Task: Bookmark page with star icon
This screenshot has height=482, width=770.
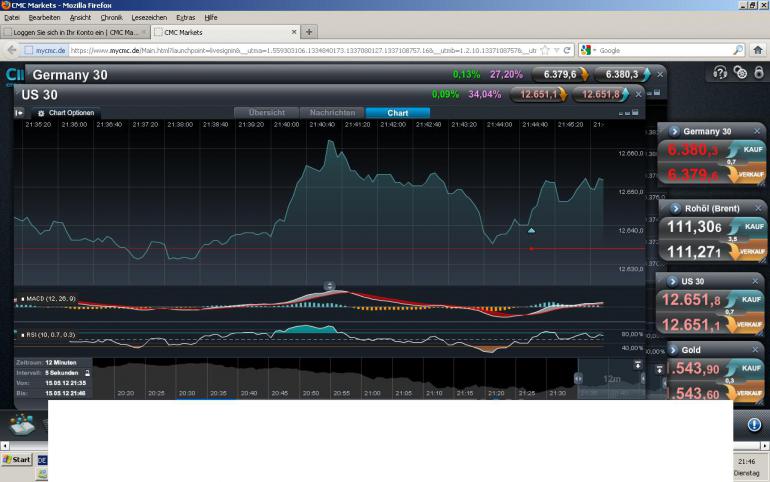Action: pos(545,50)
